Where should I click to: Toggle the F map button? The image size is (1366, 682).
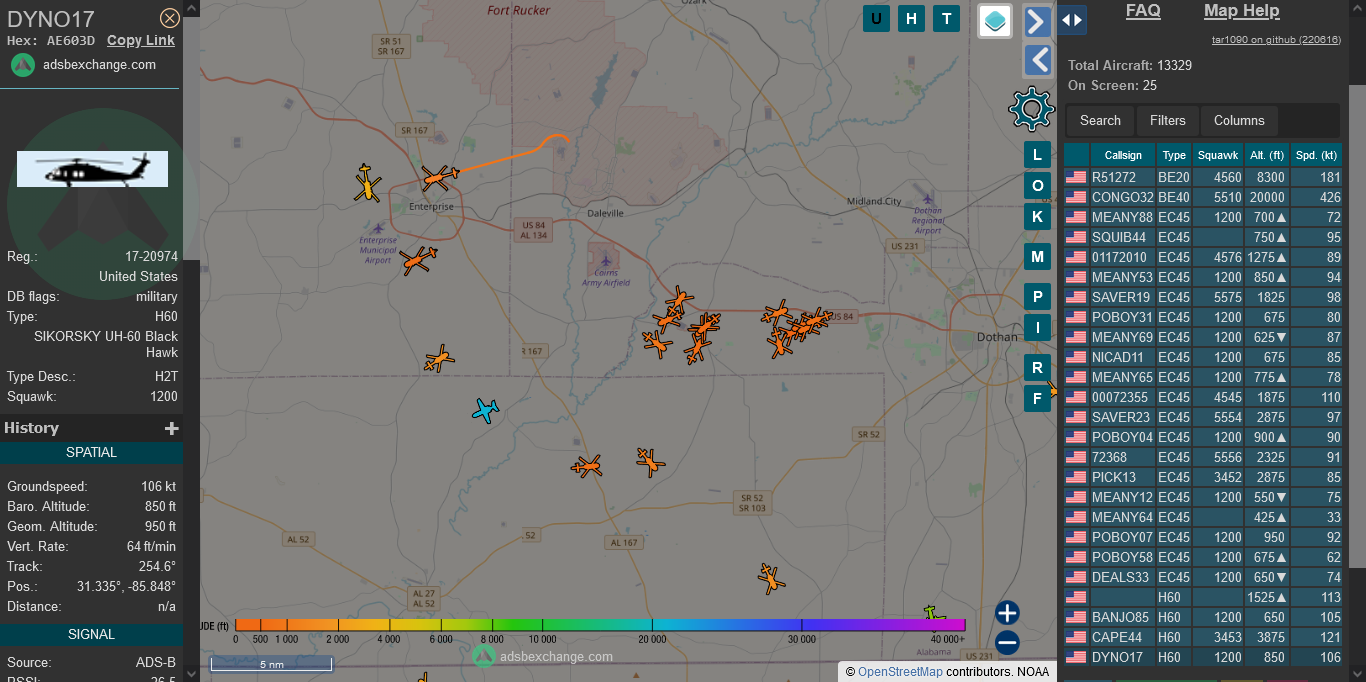[x=1038, y=399]
